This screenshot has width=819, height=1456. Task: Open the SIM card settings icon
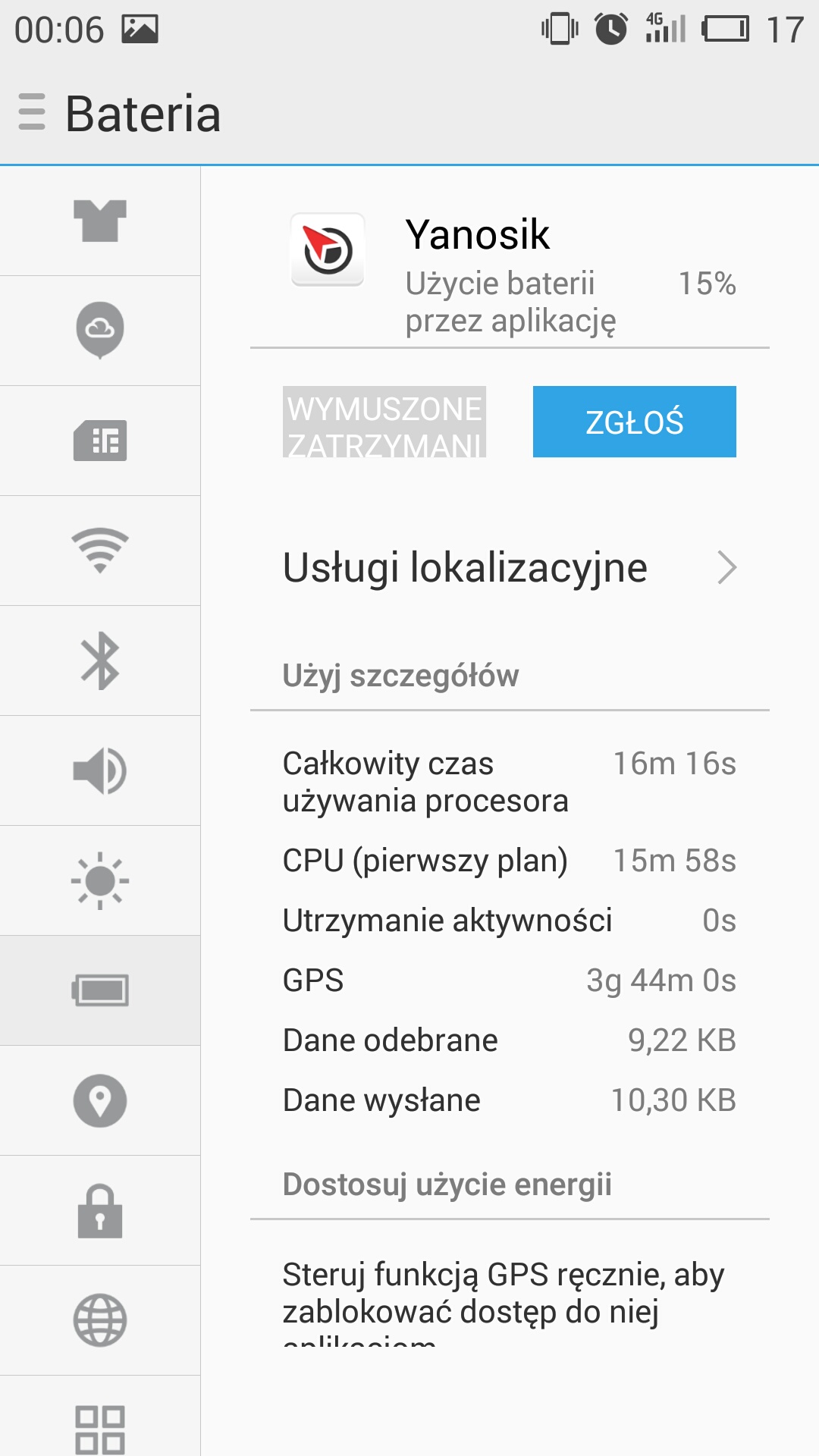coord(100,441)
